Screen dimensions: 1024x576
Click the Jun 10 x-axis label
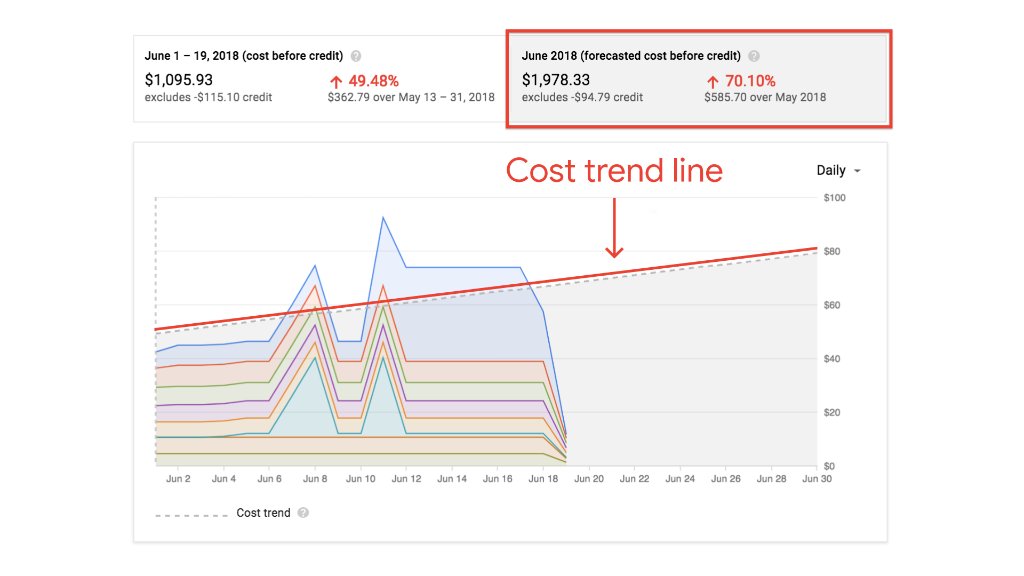coord(360,479)
